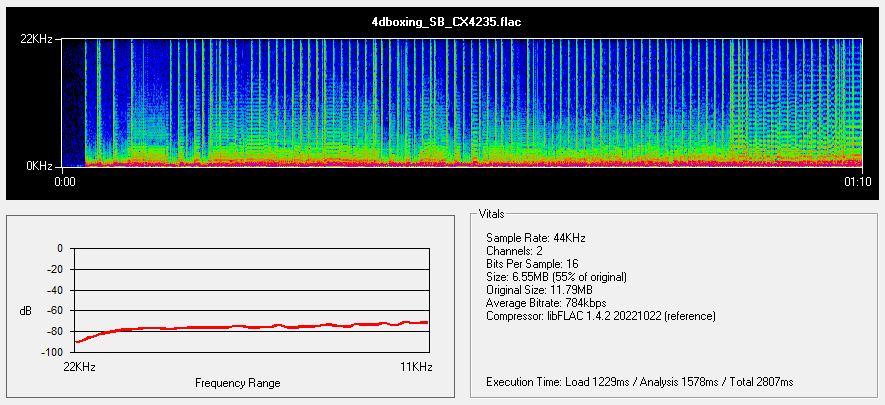The height and width of the screenshot is (405, 885).
Task: Click the dB axis label
Action: pos(26,311)
